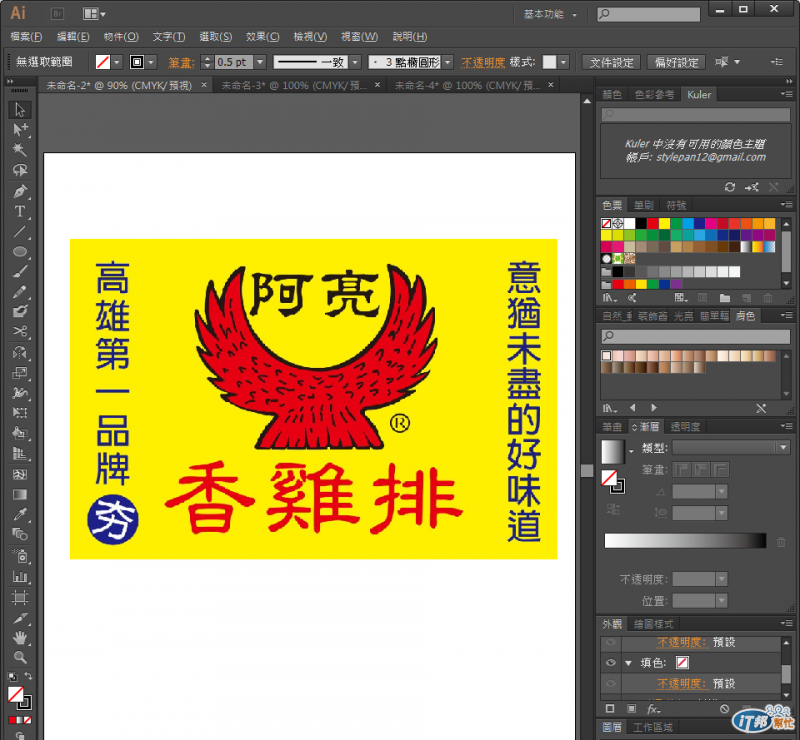Open the 基本功能 workspace dropdown

550,14
